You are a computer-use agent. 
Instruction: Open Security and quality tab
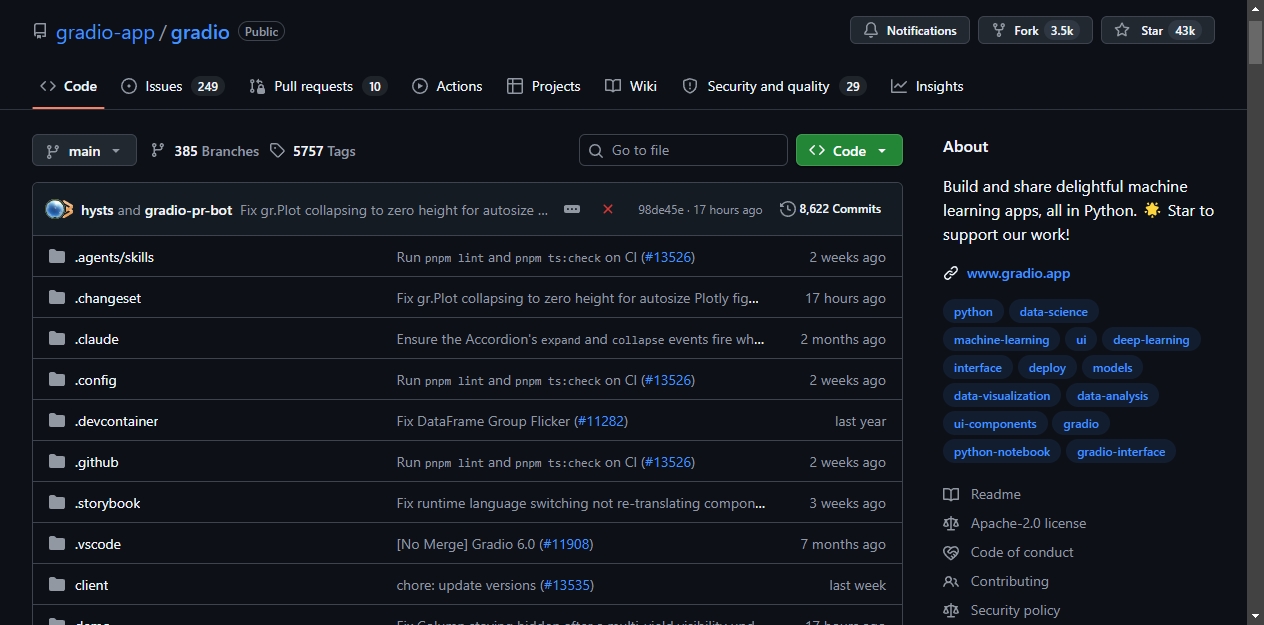click(773, 86)
